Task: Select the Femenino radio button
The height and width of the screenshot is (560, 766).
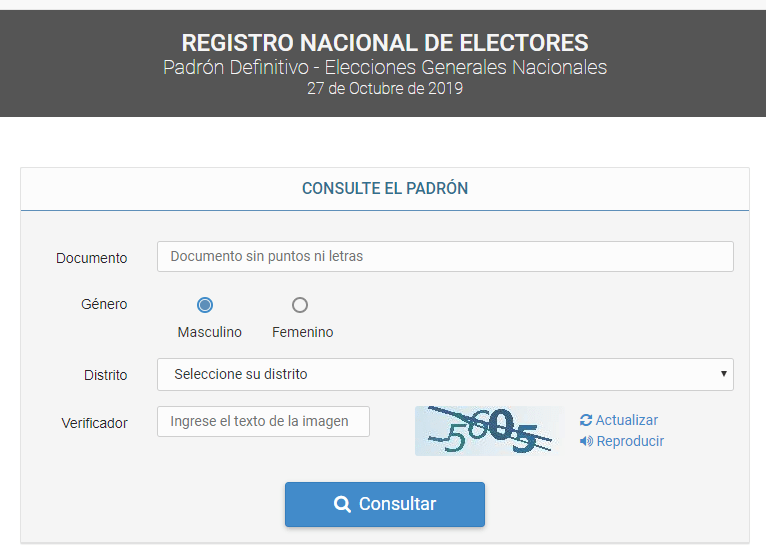Action: [300, 305]
